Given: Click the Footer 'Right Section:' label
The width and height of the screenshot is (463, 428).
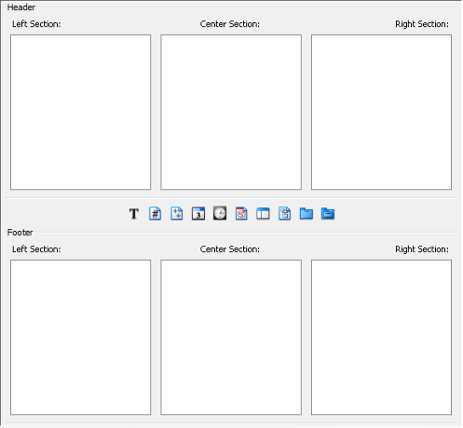Looking at the screenshot, I should pyautogui.click(x=422, y=249).
